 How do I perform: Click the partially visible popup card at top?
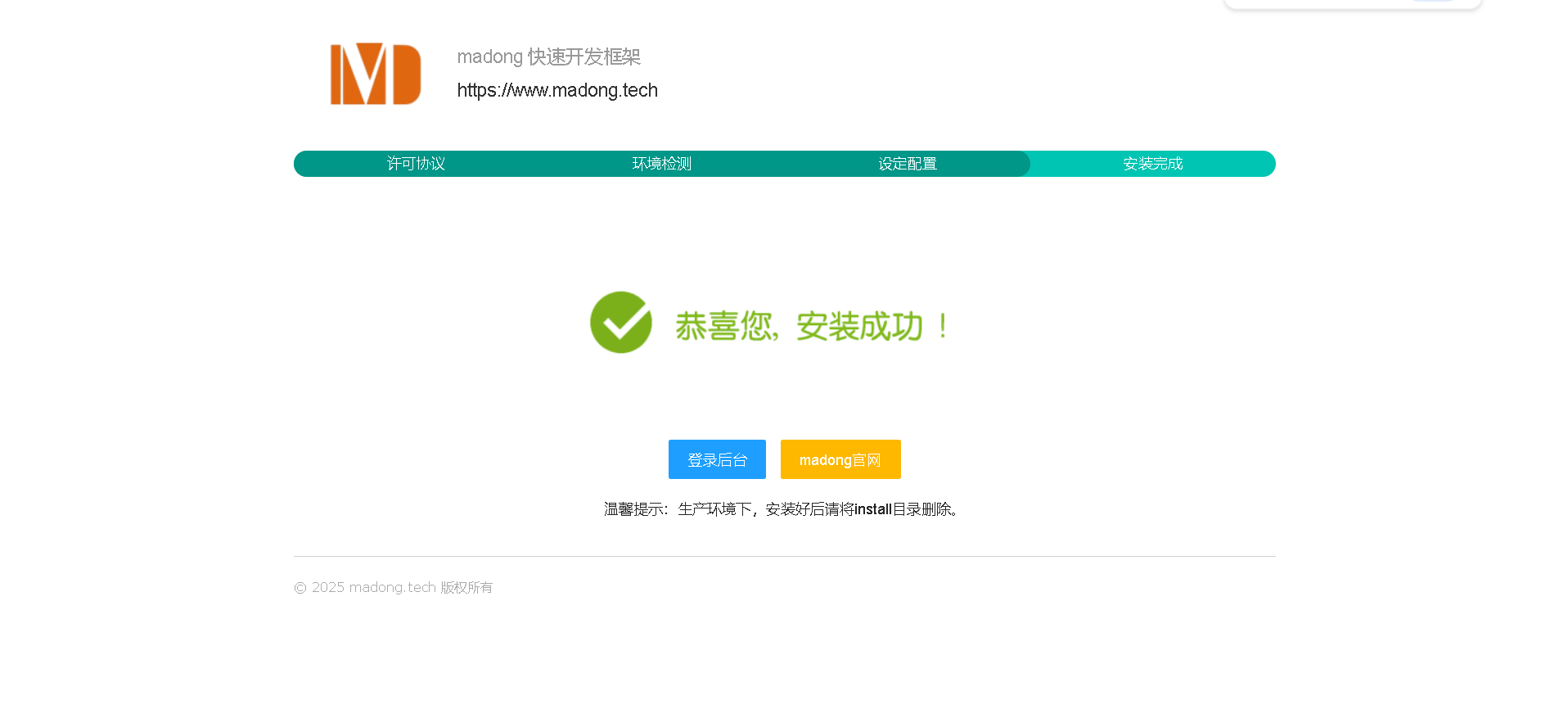(1352, 4)
